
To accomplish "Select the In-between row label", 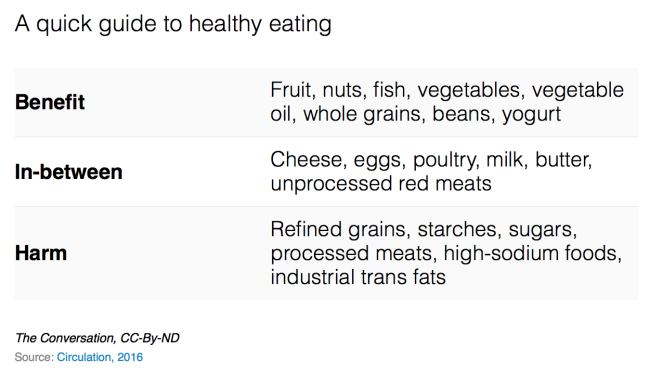I will [x=69, y=172].
